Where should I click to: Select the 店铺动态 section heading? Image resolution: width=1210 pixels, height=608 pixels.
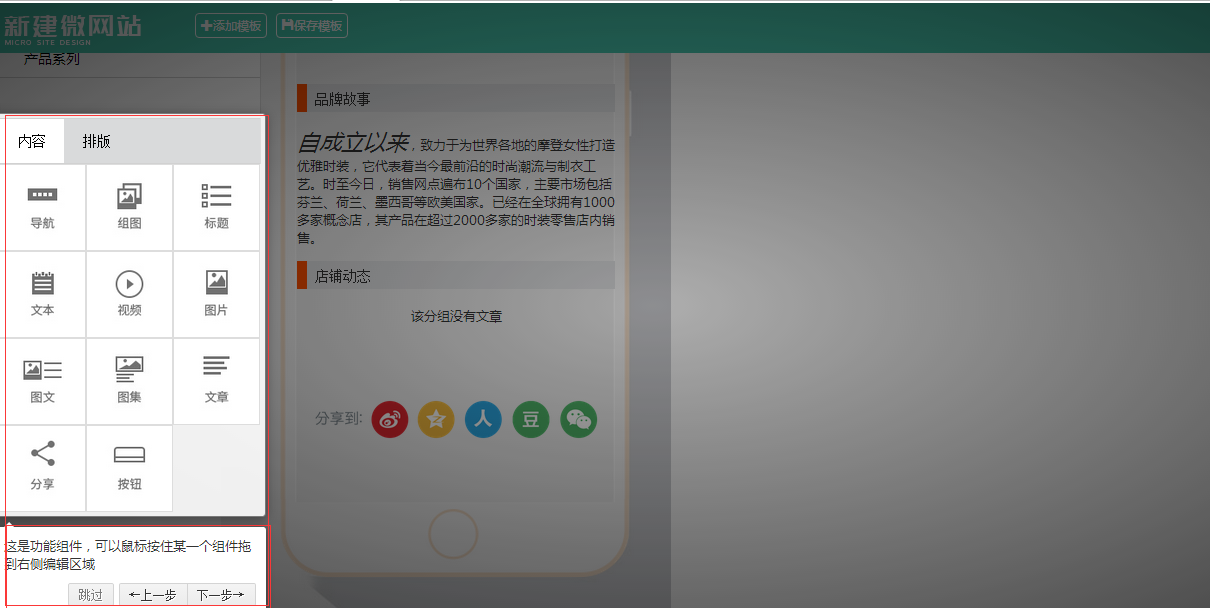click(x=456, y=276)
